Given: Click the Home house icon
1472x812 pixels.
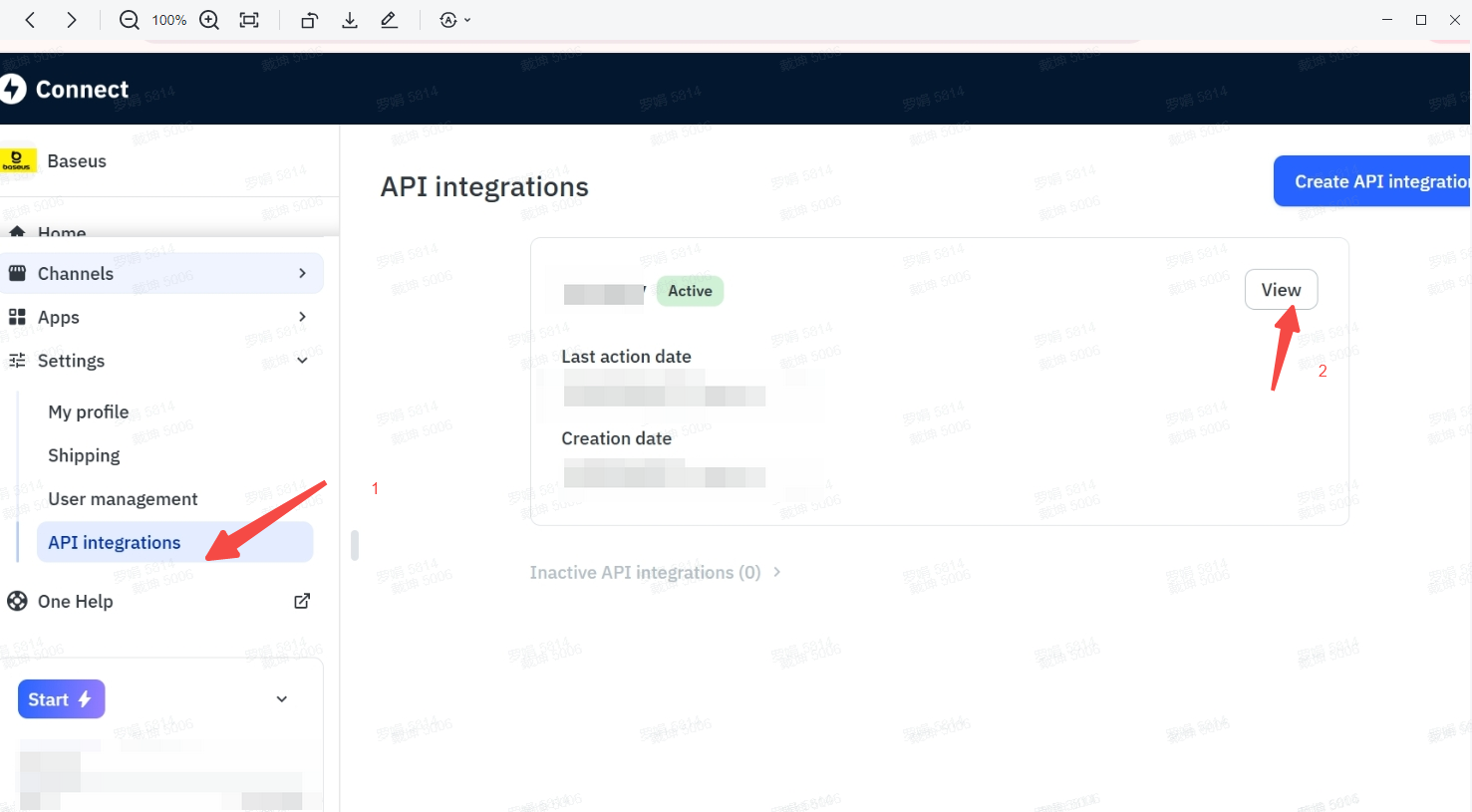Looking at the screenshot, I should (17, 232).
